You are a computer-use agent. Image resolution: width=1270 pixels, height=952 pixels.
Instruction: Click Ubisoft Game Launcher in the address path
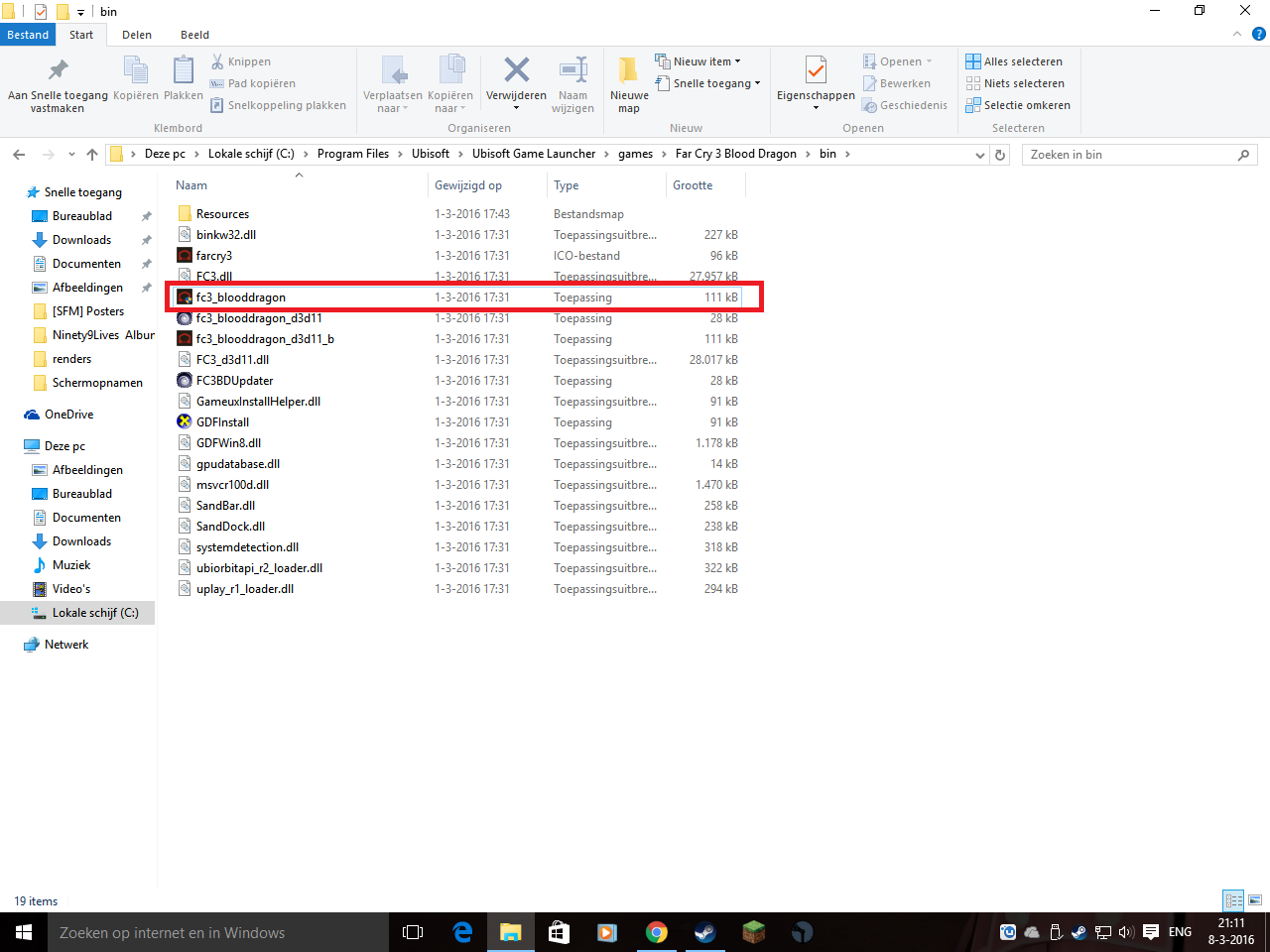(534, 154)
